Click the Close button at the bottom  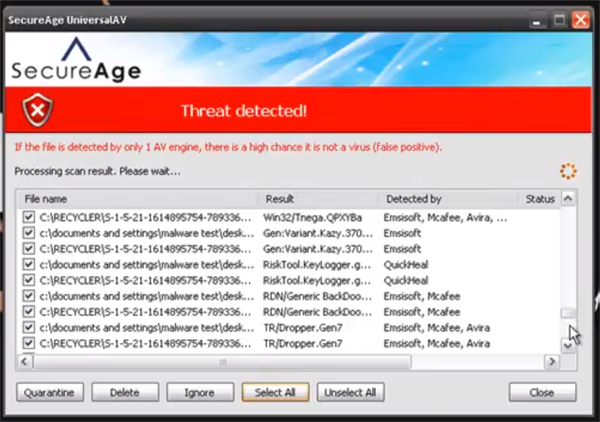tap(542, 393)
